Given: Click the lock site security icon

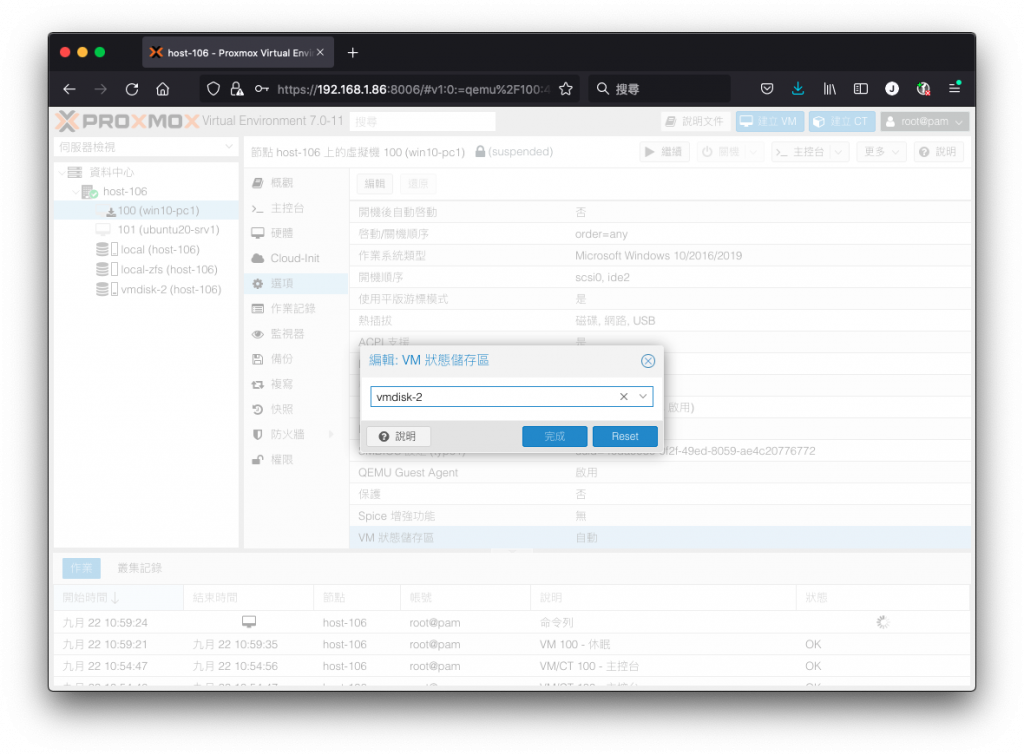Looking at the screenshot, I should [236, 89].
